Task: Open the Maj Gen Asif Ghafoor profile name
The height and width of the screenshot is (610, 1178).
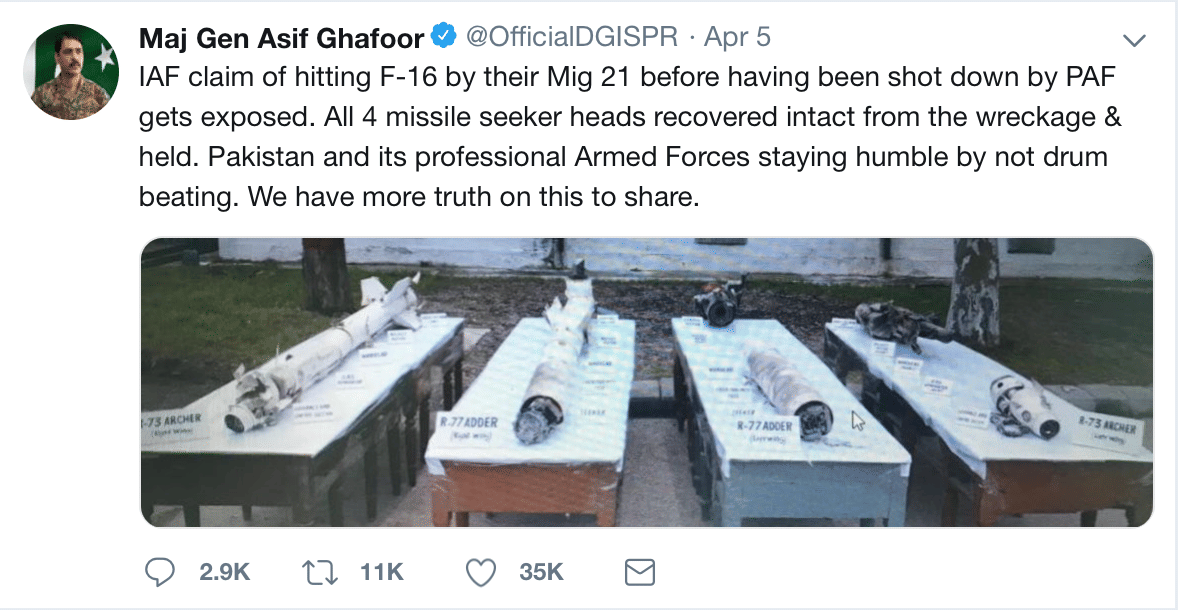Action: click(280, 38)
